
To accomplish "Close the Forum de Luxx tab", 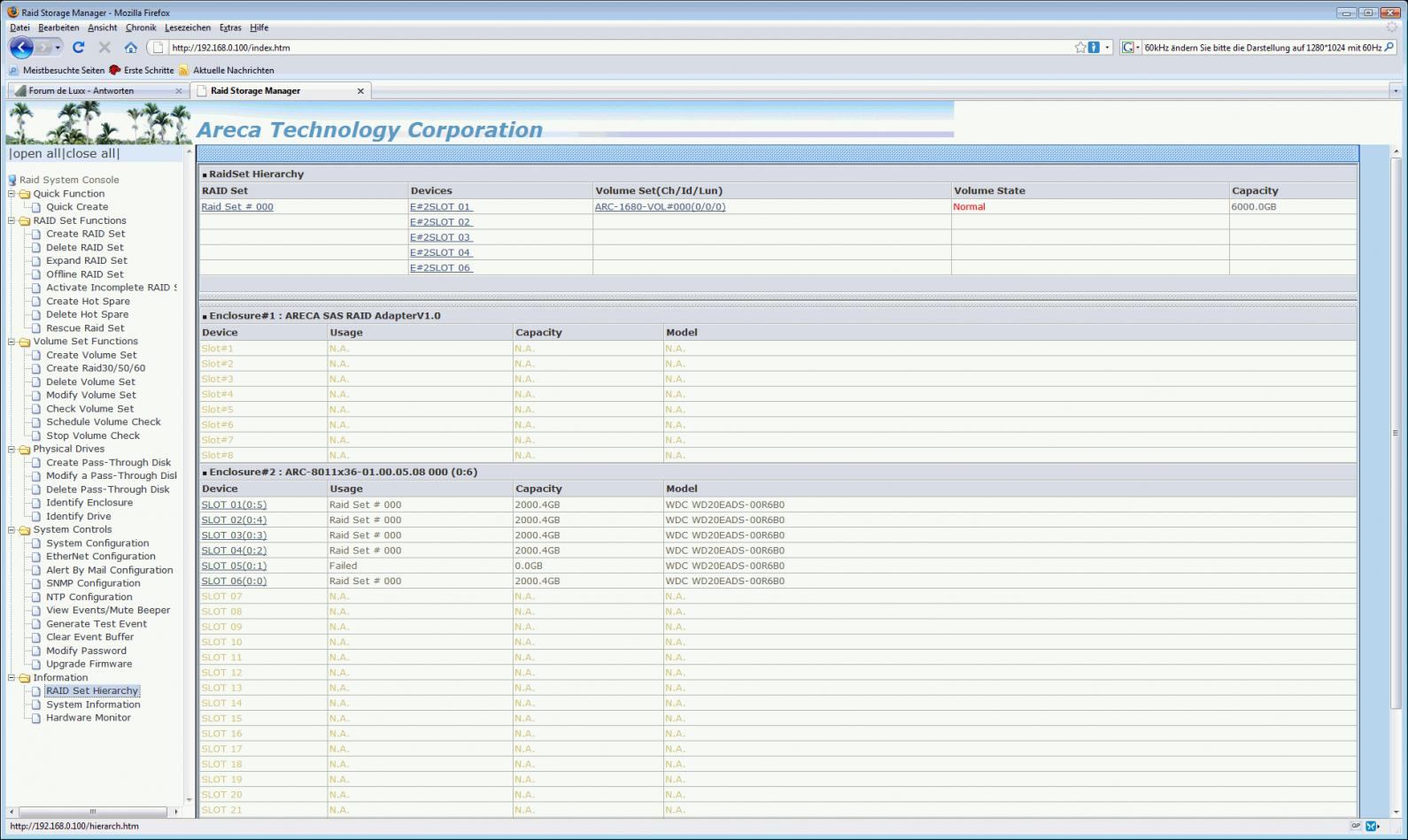I will 179,91.
